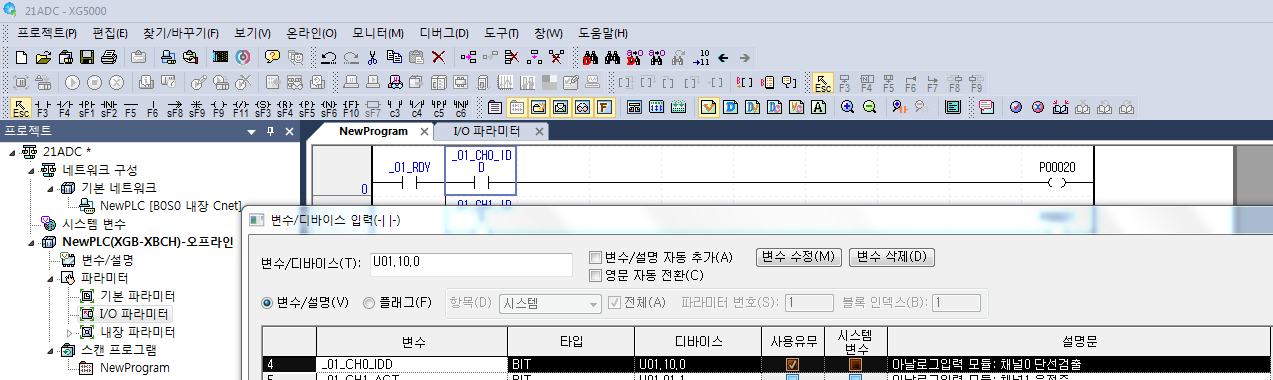Viewport: 1273px width, 380px height.
Task: Click the Zoom Out magnifier icon
Action: (x=869, y=107)
